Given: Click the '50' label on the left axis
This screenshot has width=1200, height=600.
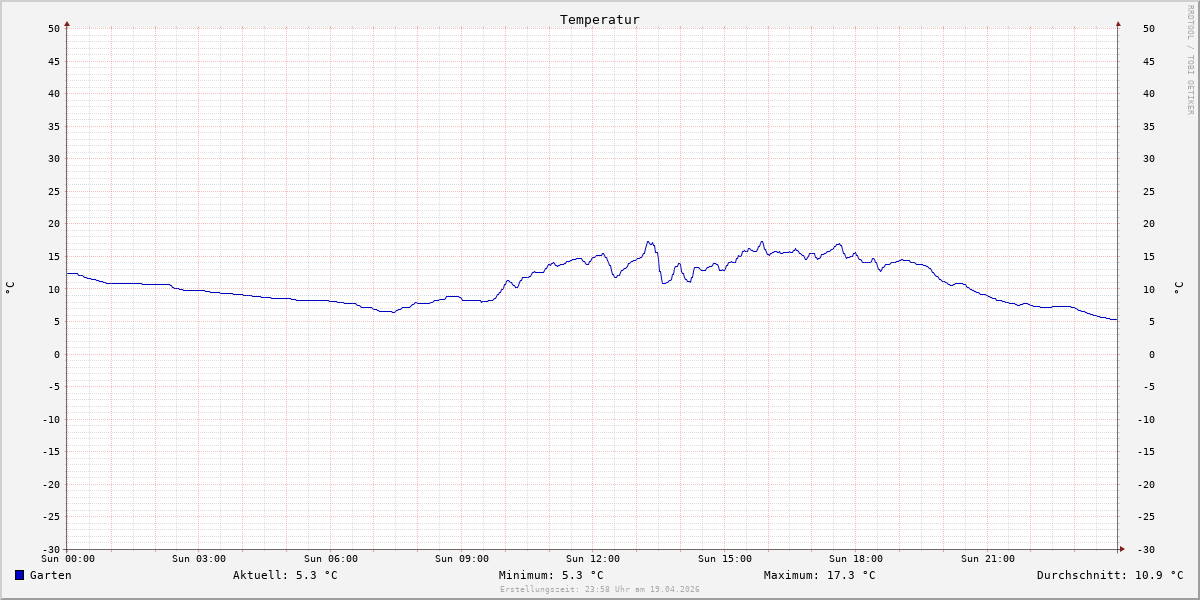Looking at the screenshot, I should [54, 28].
